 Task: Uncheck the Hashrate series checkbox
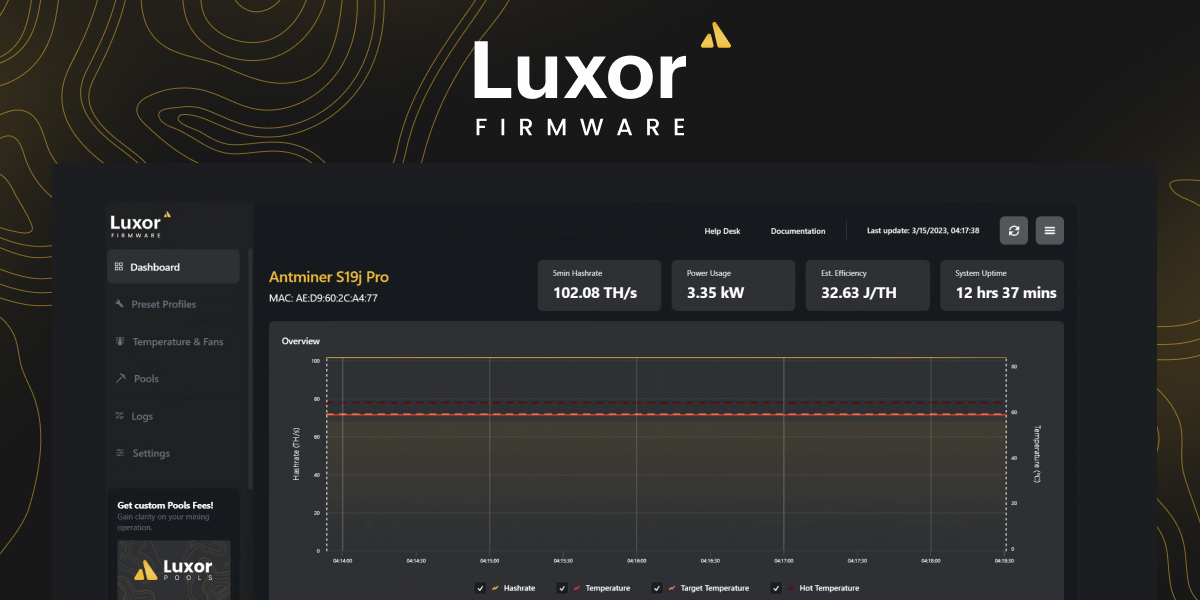point(480,588)
